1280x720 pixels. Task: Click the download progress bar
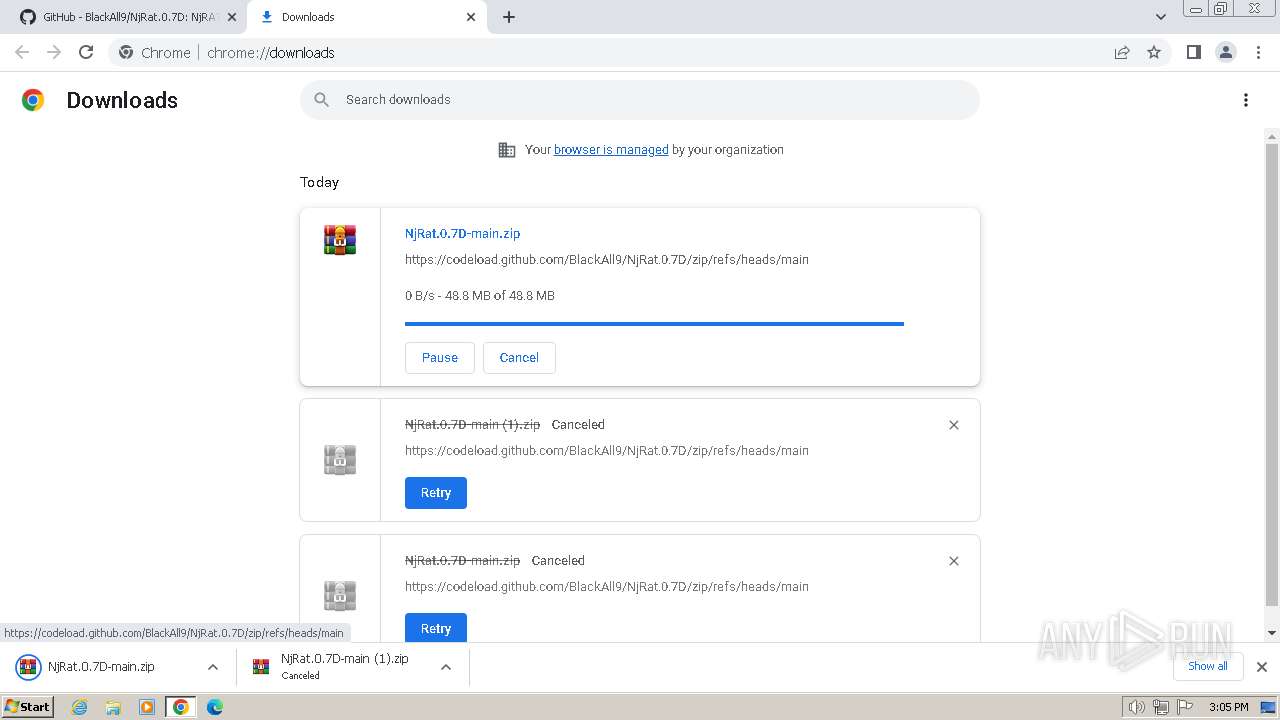(x=654, y=324)
